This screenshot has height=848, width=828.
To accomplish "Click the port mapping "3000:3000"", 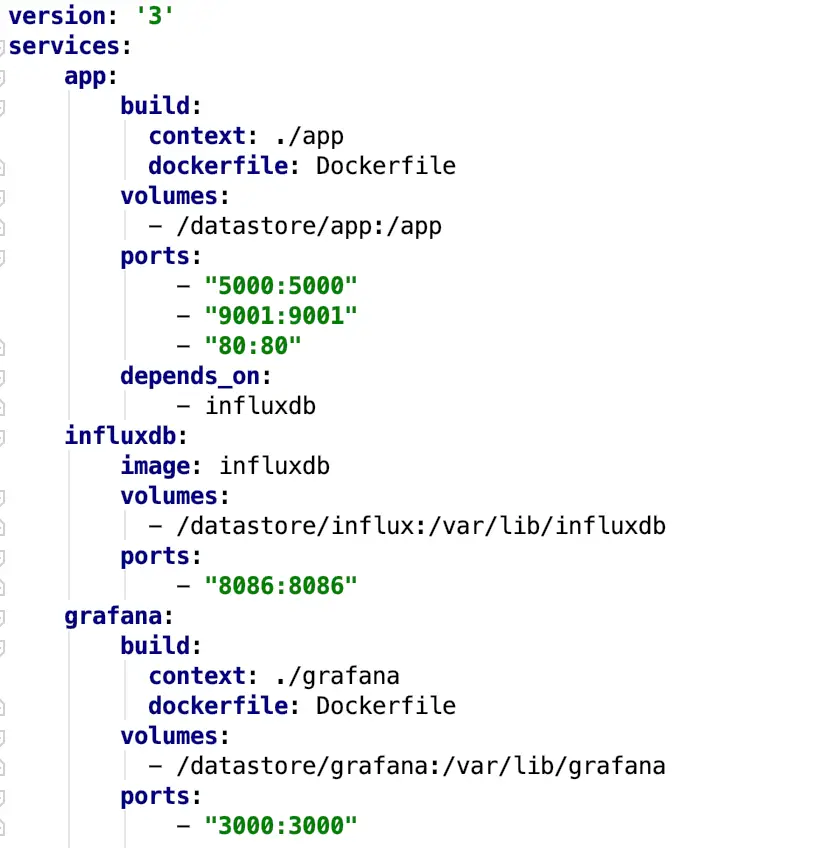I will [281, 825].
